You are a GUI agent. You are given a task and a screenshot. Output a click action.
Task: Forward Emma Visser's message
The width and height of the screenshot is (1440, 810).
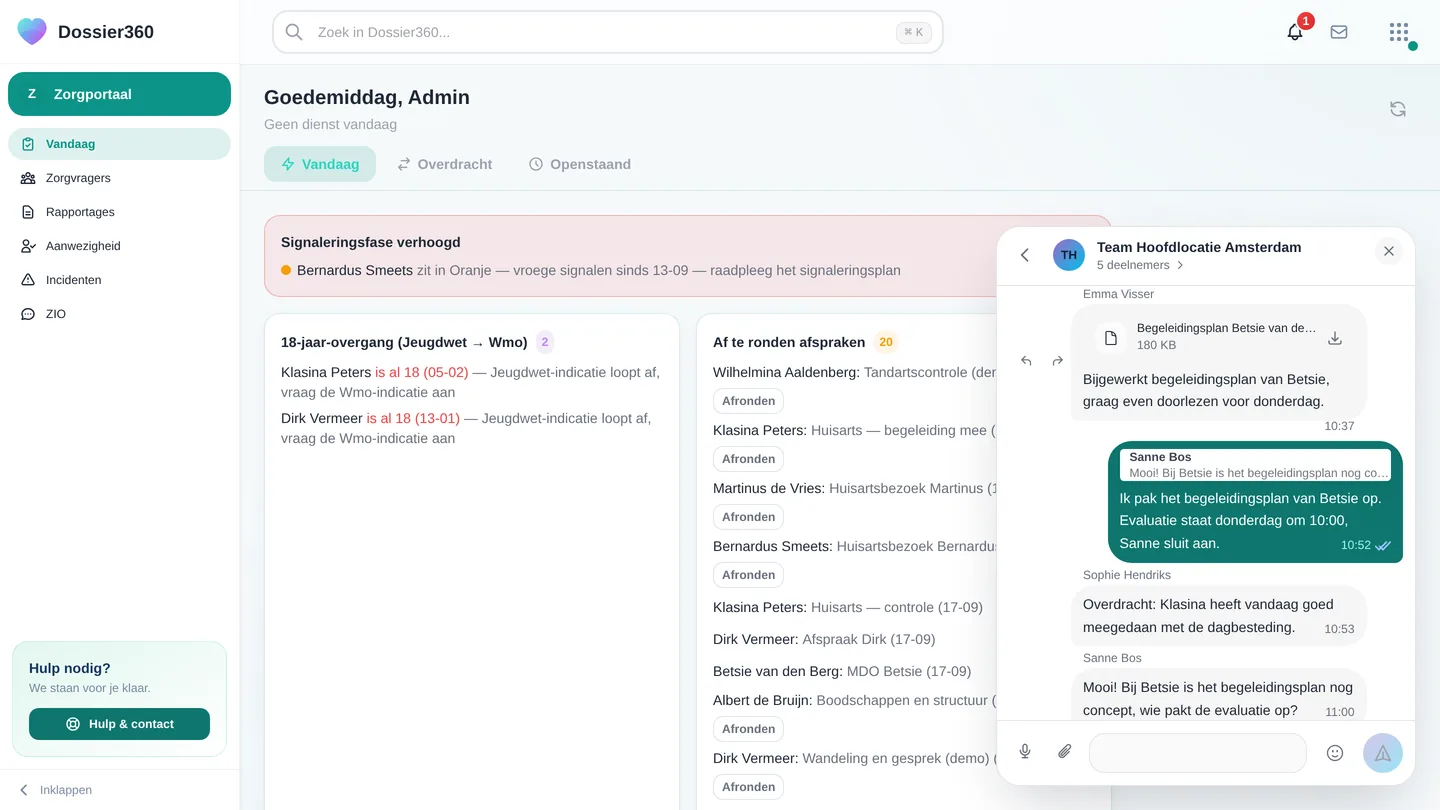click(x=1057, y=361)
